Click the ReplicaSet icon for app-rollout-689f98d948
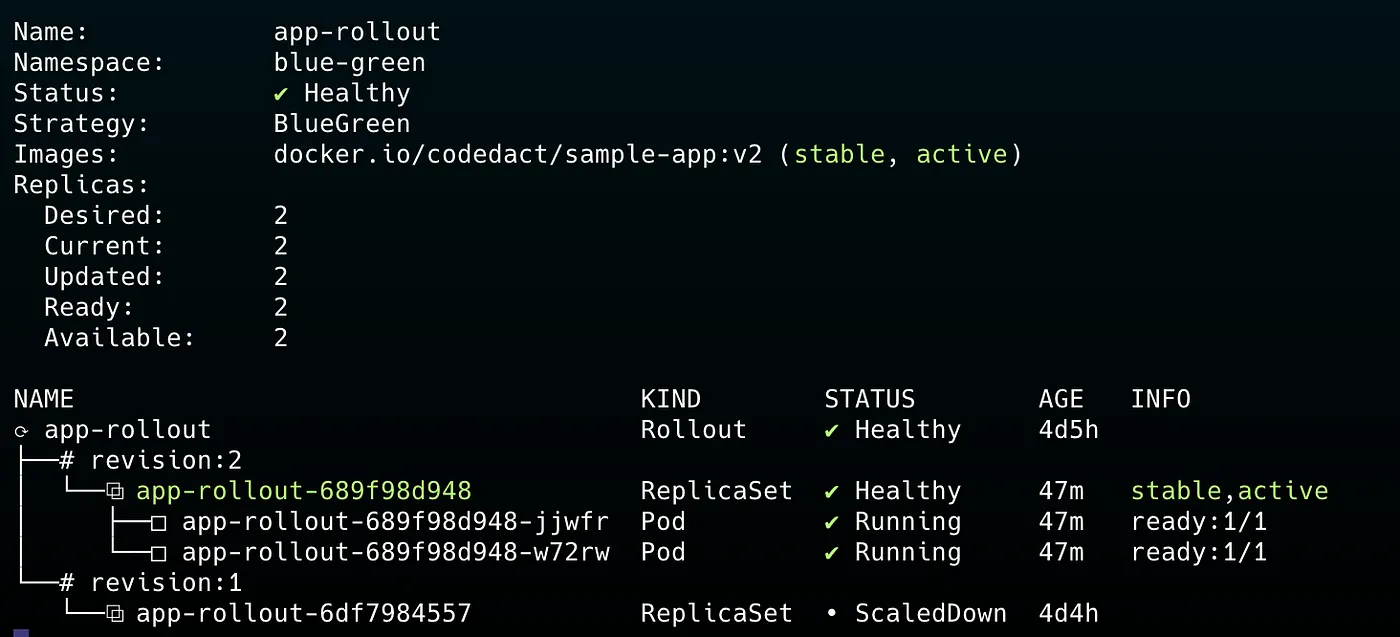The height and width of the screenshot is (637, 1400). coord(115,491)
